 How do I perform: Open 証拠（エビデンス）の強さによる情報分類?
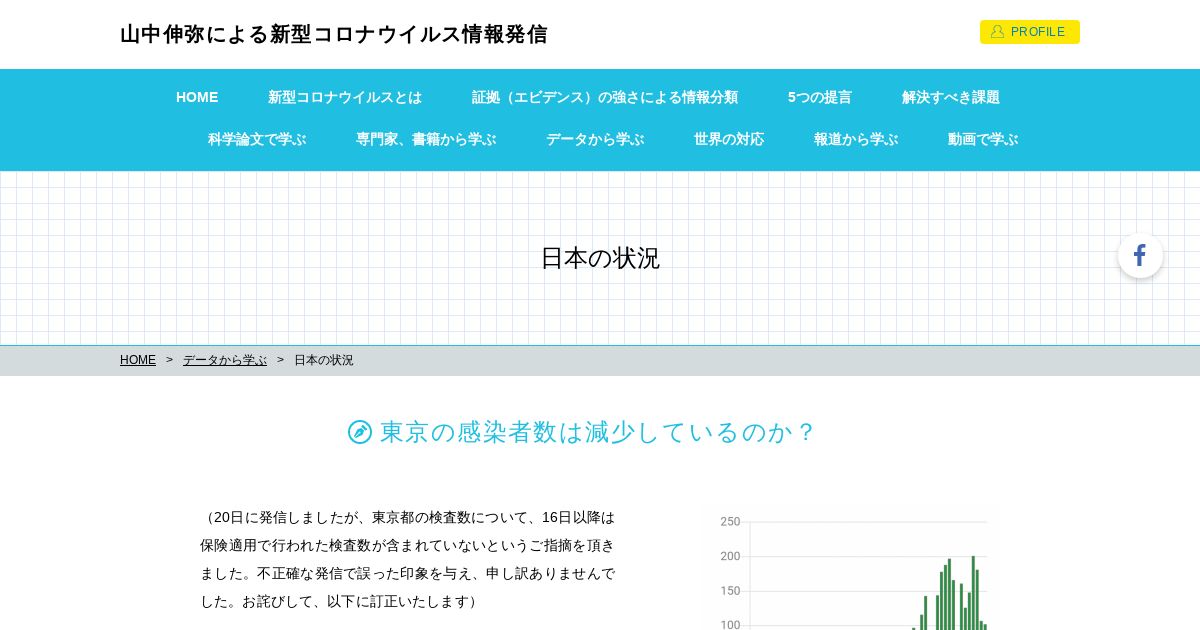click(605, 97)
